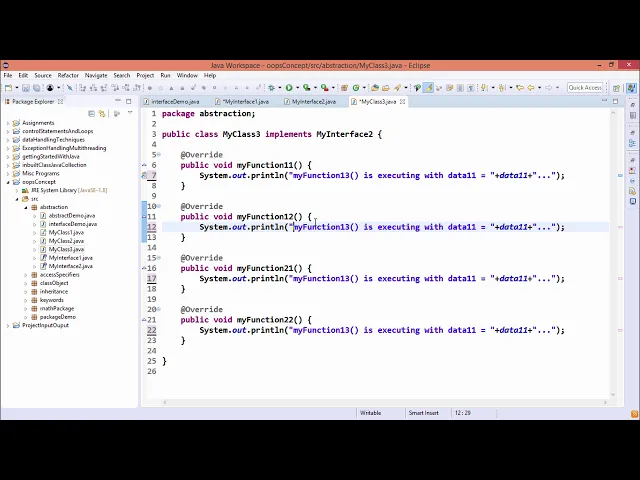The width and height of the screenshot is (640, 480).
Task: Click Writable in status bar
Action: click(371, 413)
